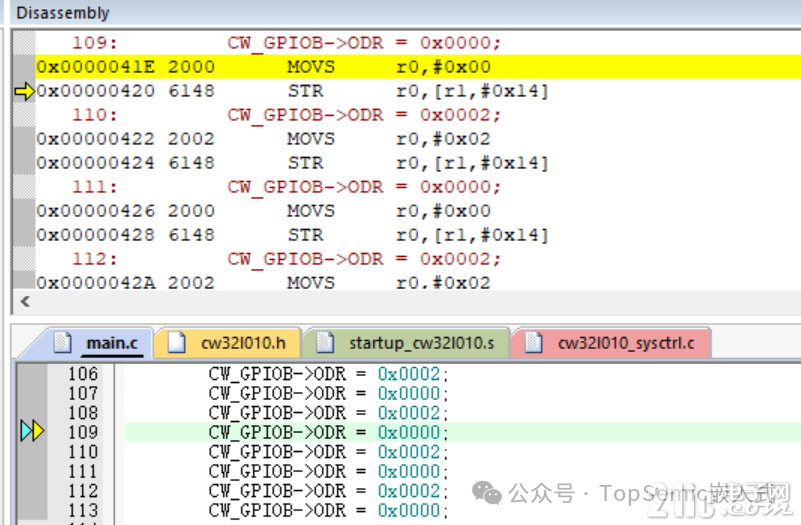Click code on line 112 in main.c
Image resolution: width=801 pixels, height=525 pixels.
pyautogui.click(x=328, y=491)
